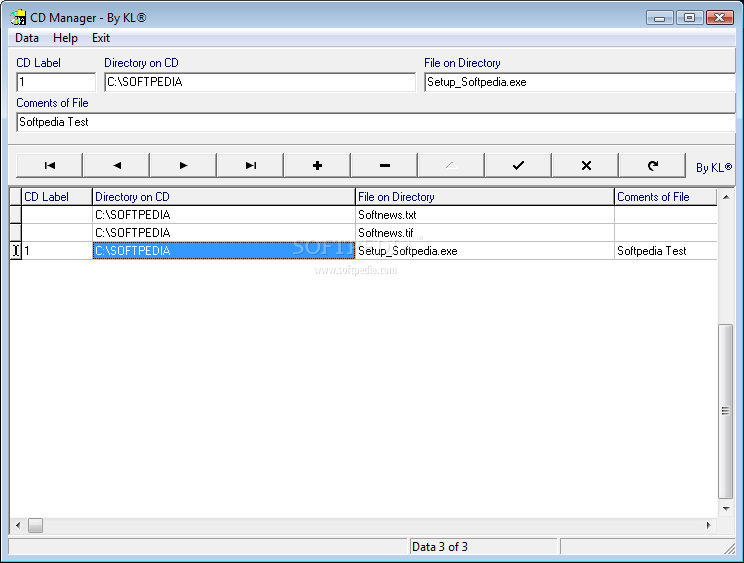
Task: Go to next record arrow button
Action: coord(183,165)
